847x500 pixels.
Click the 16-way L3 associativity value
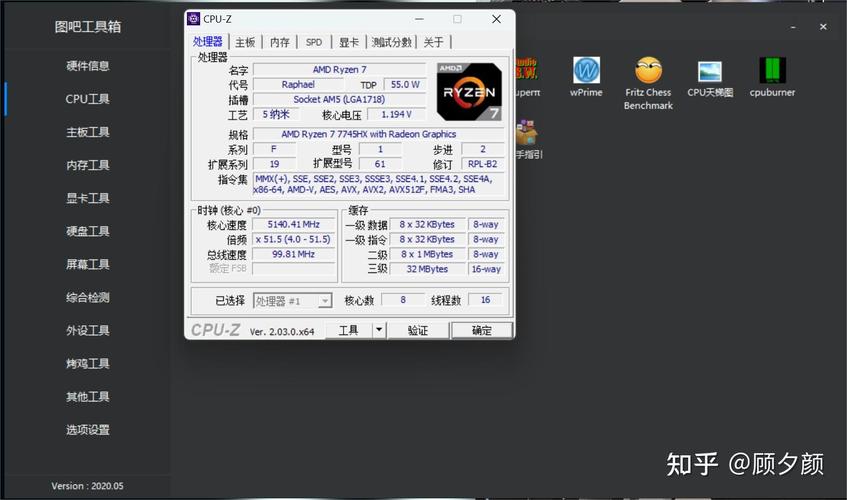[x=486, y=269]
